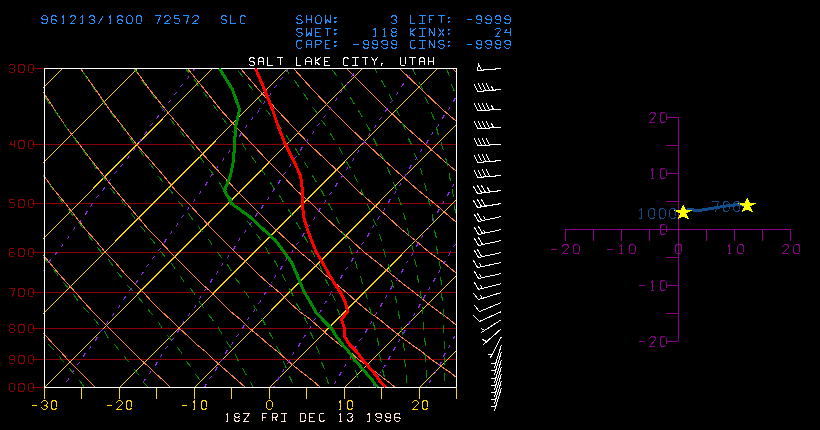The image size is (820, 430).
Task: Select the 900 pressure level label
Action: point(21,359)
